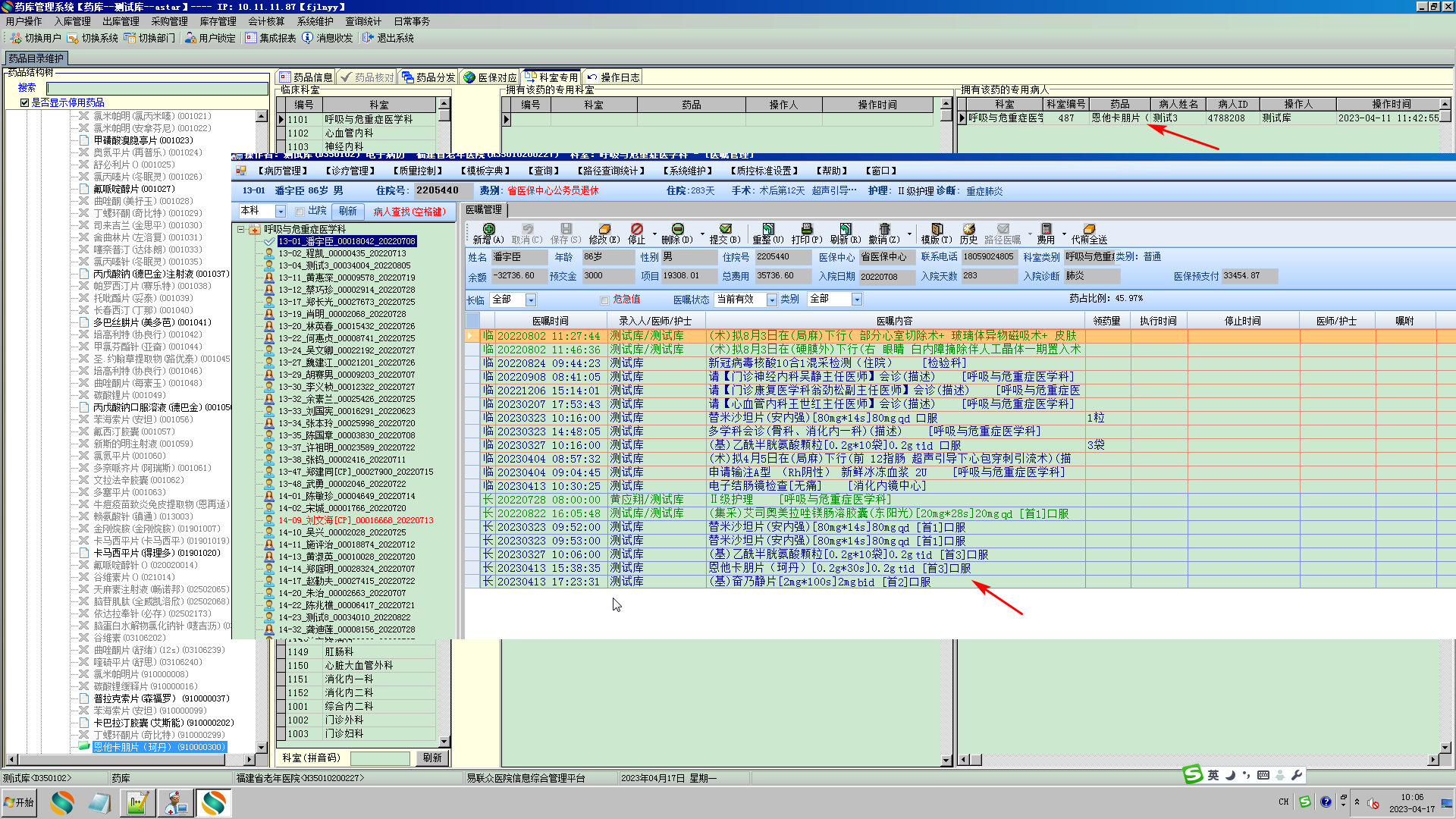Open the 长临 全部 dropdown

click(x=531, y=300)
